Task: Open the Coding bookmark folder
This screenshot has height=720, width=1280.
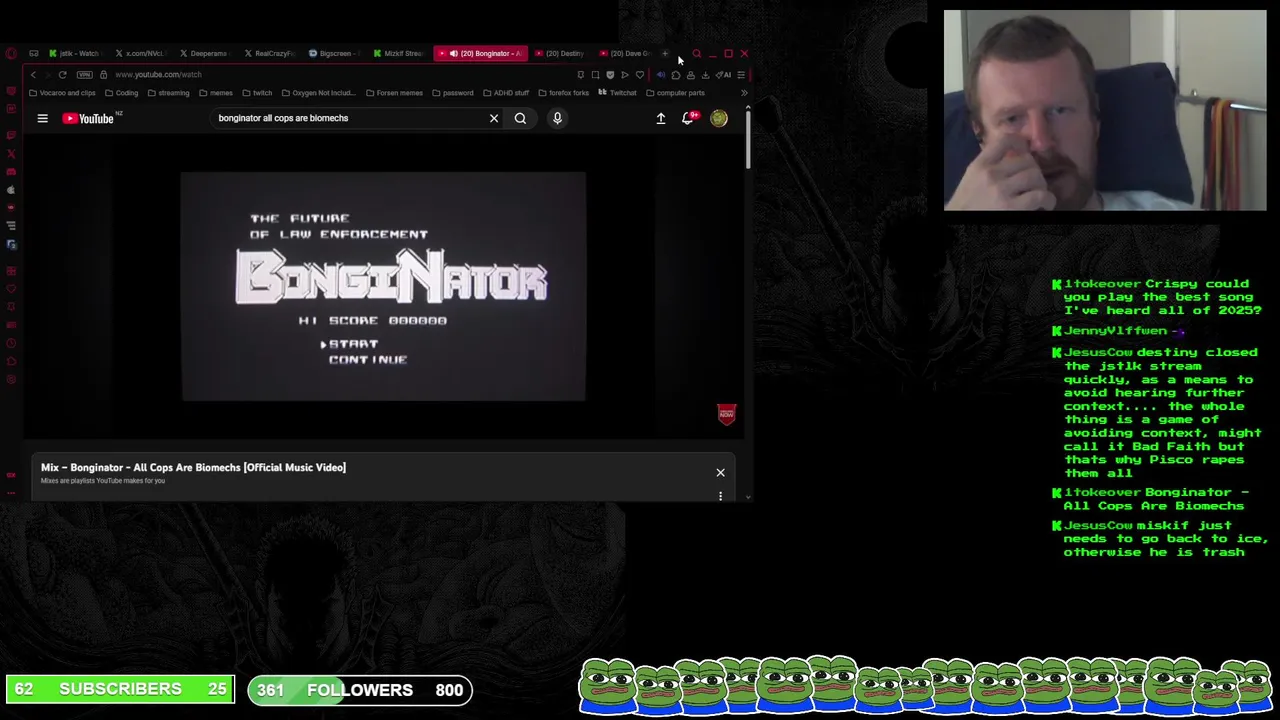Action: [121, 93]
